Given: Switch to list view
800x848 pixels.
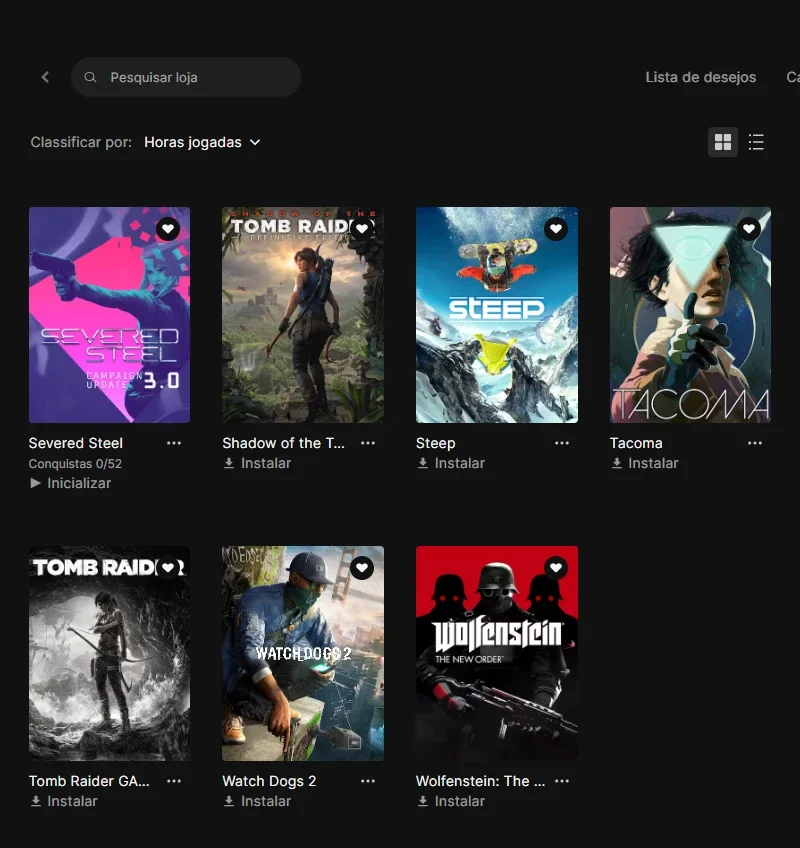Looking at the screenshot, I should 756,142.
